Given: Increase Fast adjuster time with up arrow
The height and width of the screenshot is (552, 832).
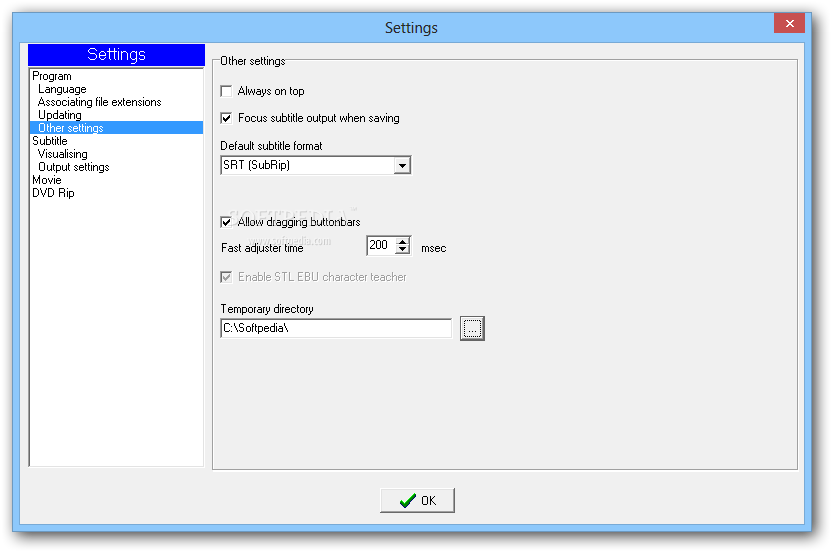Looking at the screenshot, I should pyautogui.click(x=403, y=241).
